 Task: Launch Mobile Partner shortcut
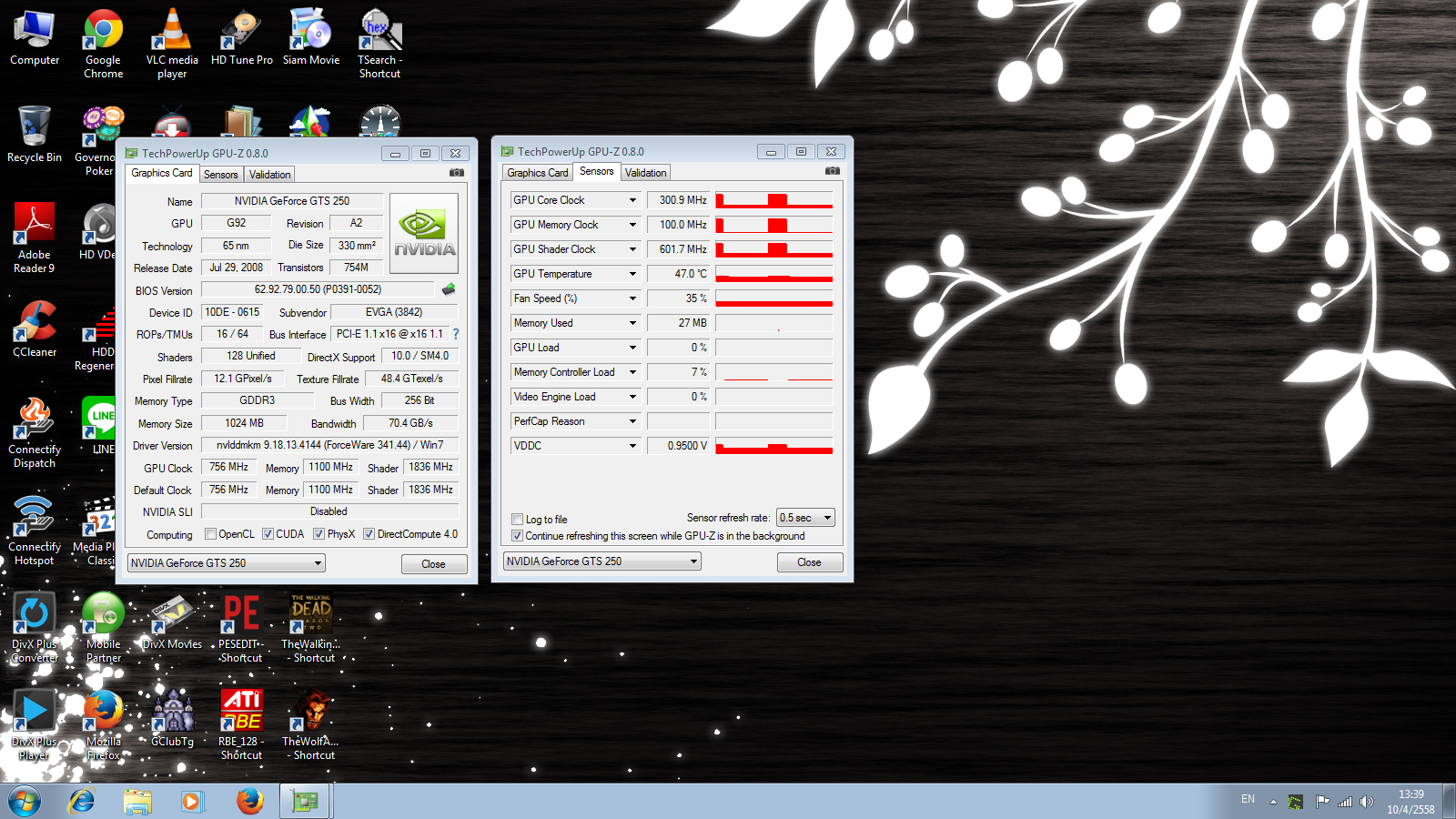pos(104,628)
